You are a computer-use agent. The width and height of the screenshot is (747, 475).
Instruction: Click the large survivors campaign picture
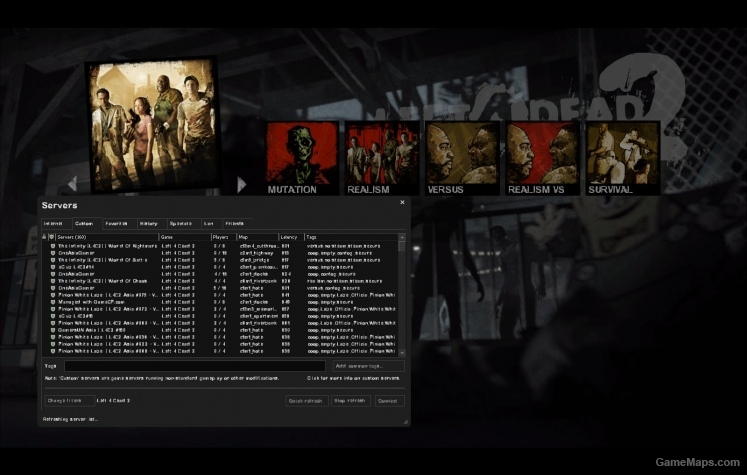pyautogui.click(x=152, y=125)
